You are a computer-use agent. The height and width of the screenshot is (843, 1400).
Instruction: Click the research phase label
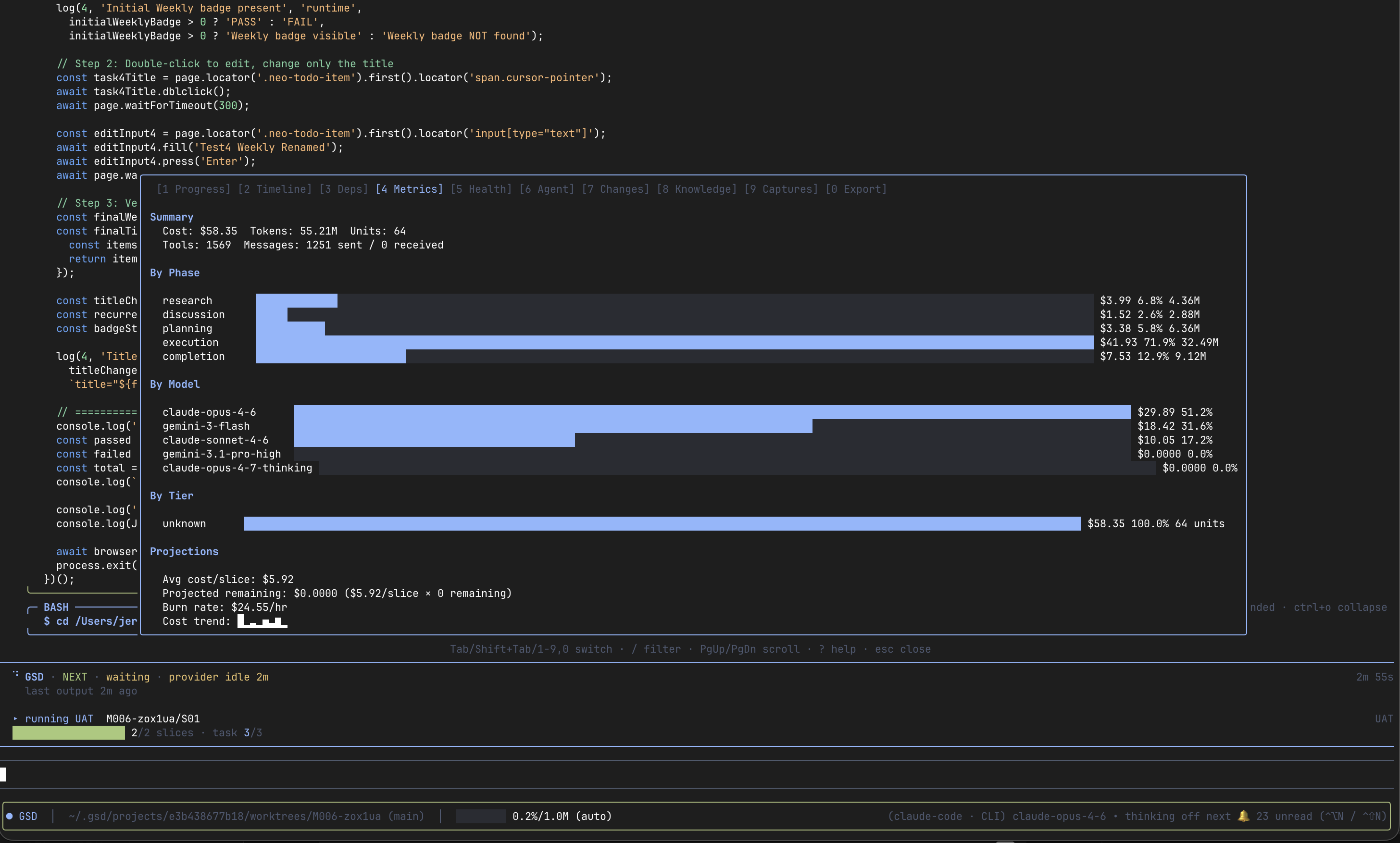coord(187,300)
